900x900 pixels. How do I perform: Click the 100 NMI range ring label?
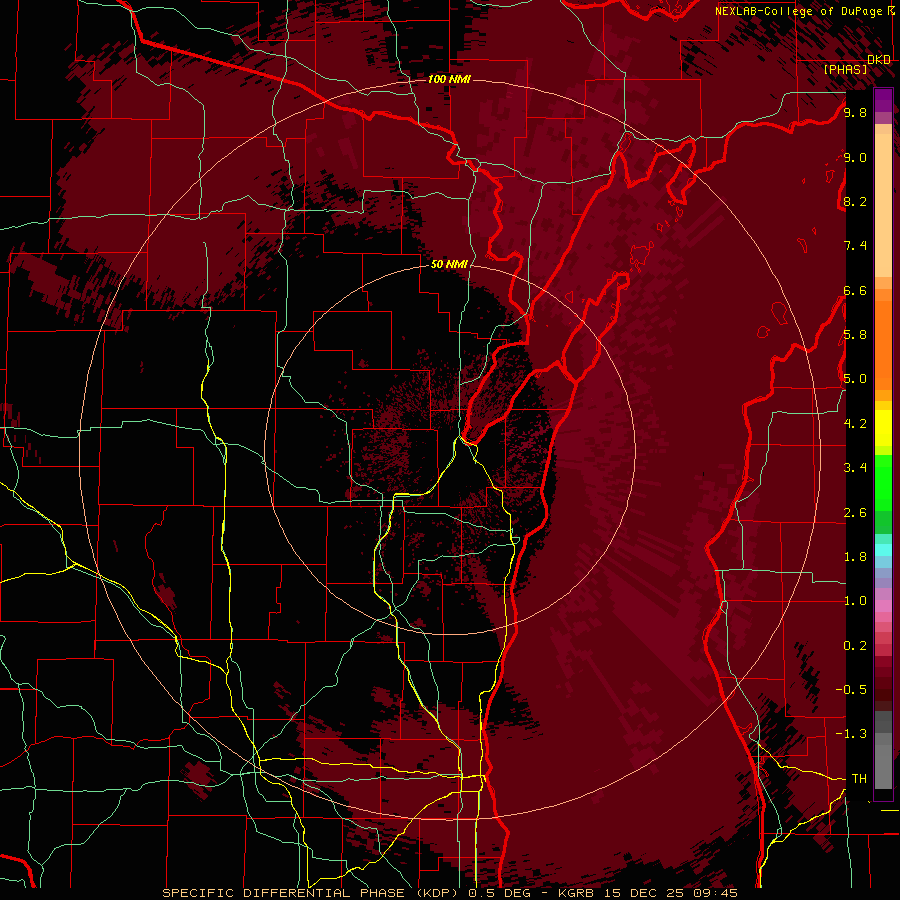click(449, 79)
